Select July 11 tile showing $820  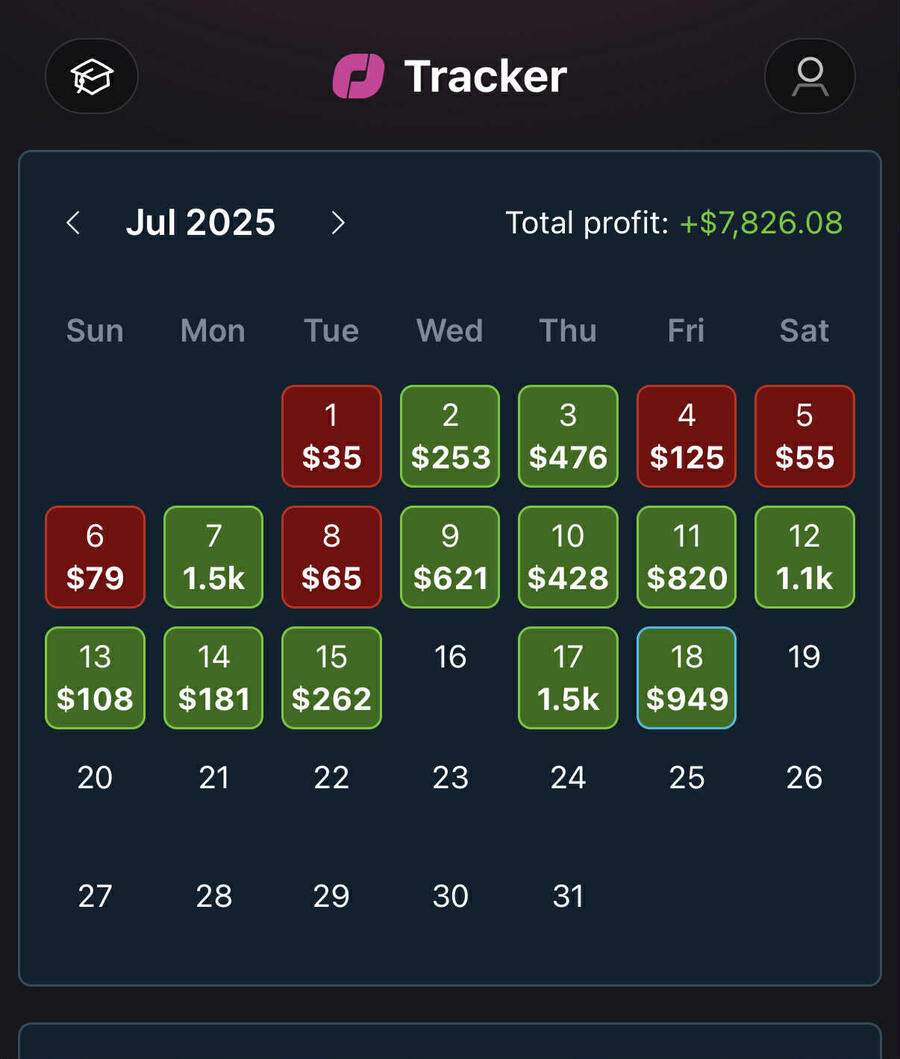[x=687, y=557]
